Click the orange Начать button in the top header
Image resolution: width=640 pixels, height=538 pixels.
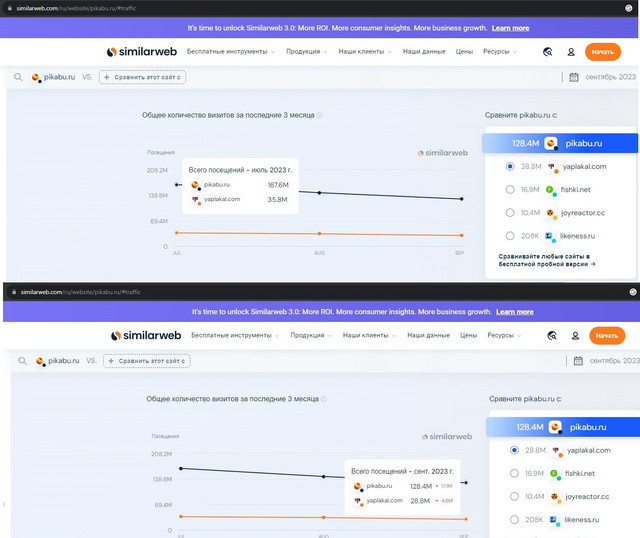pyautogui.click(x=603, y=52)
